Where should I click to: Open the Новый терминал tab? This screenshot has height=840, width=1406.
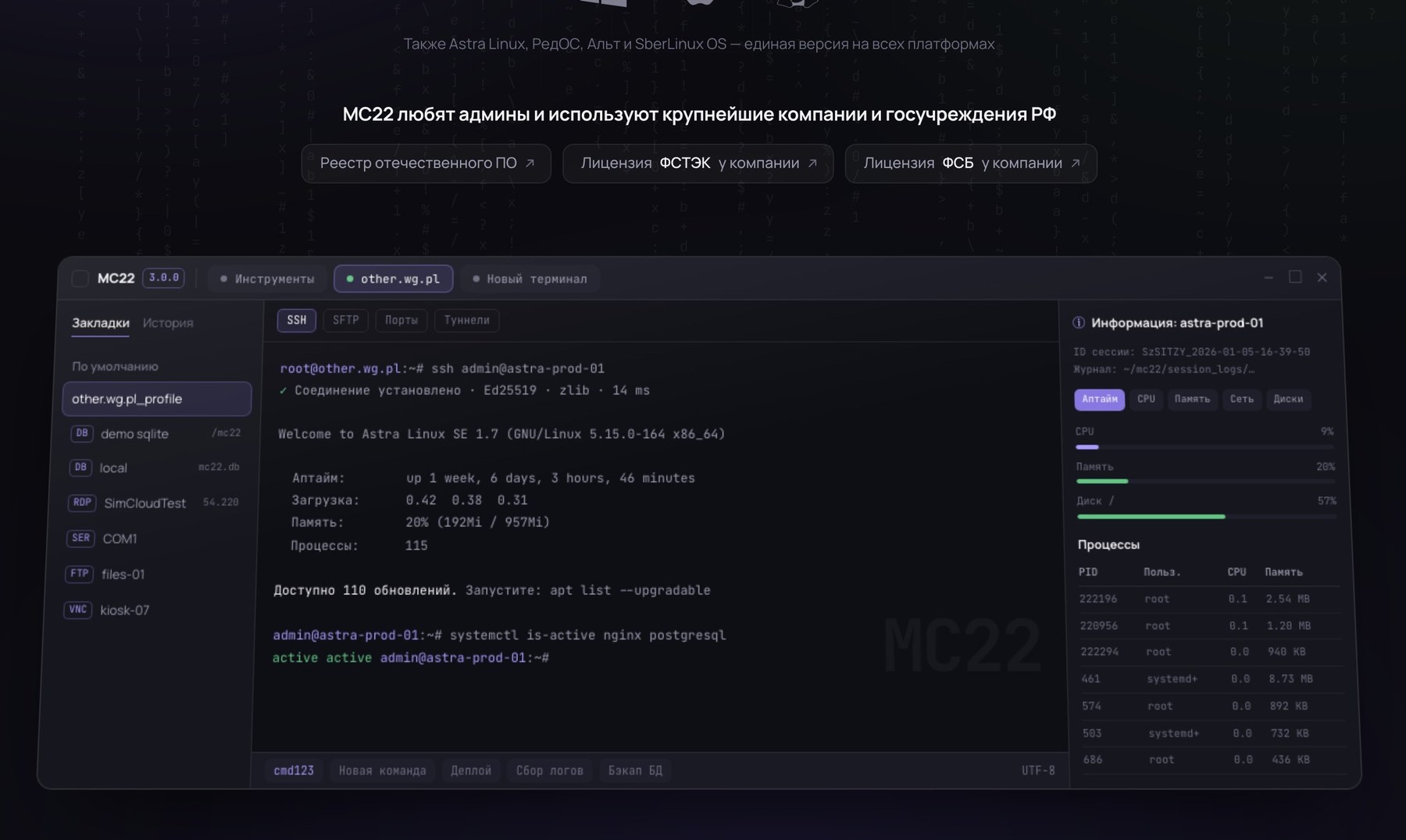530,279
